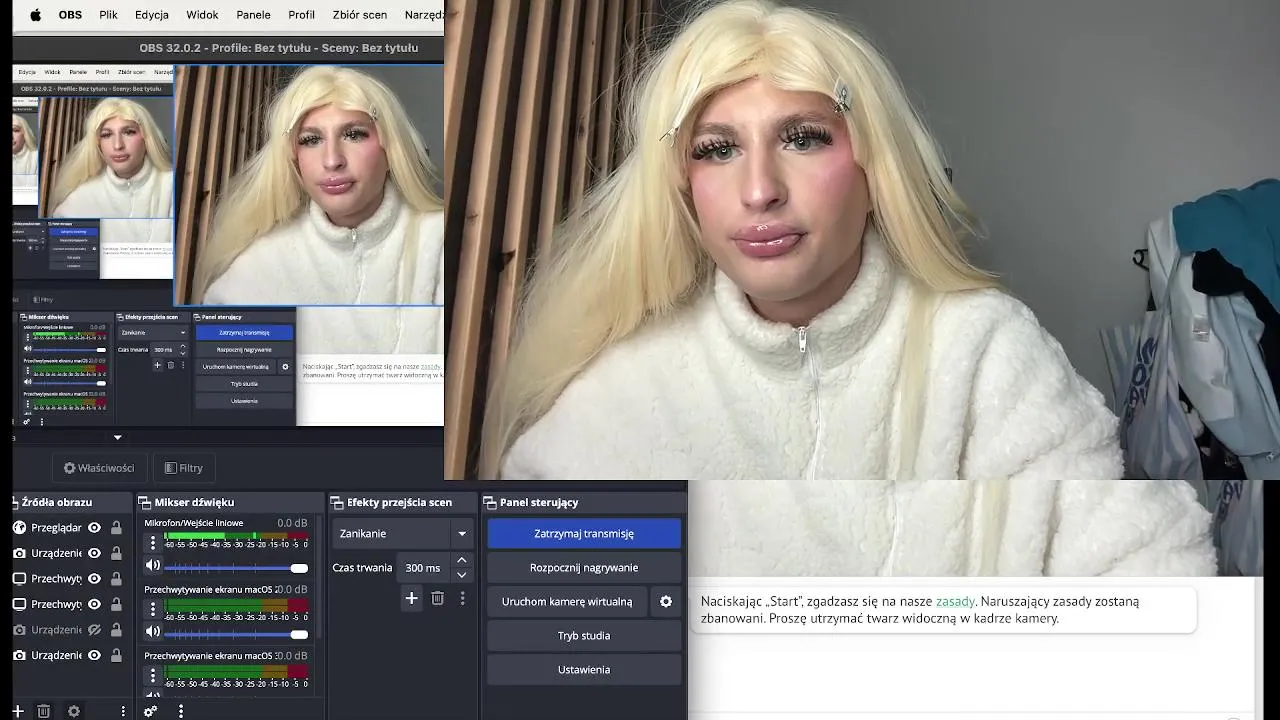Click the Mikrofon/Wejście liniowe level meter
This screenshot has height=720, width=1280.
tap(236, 538)
